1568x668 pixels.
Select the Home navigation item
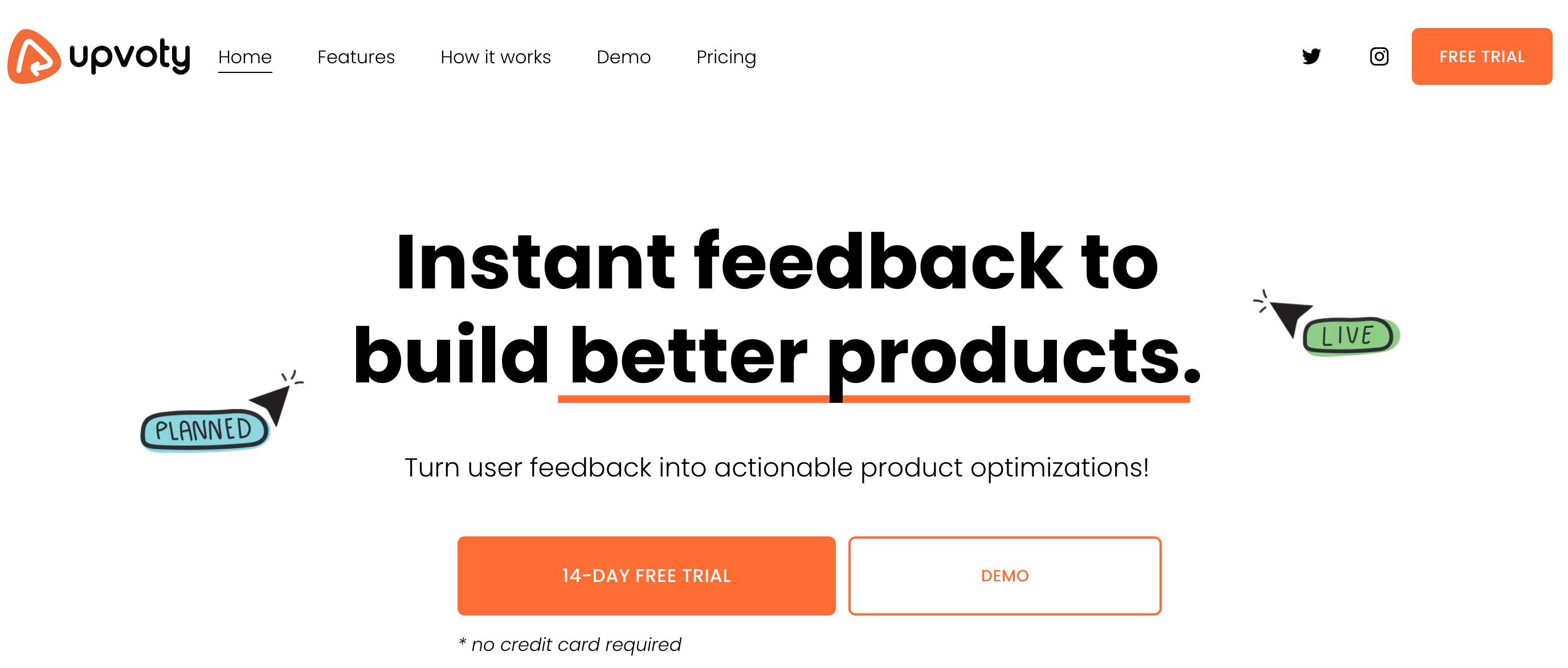[244, 56]
